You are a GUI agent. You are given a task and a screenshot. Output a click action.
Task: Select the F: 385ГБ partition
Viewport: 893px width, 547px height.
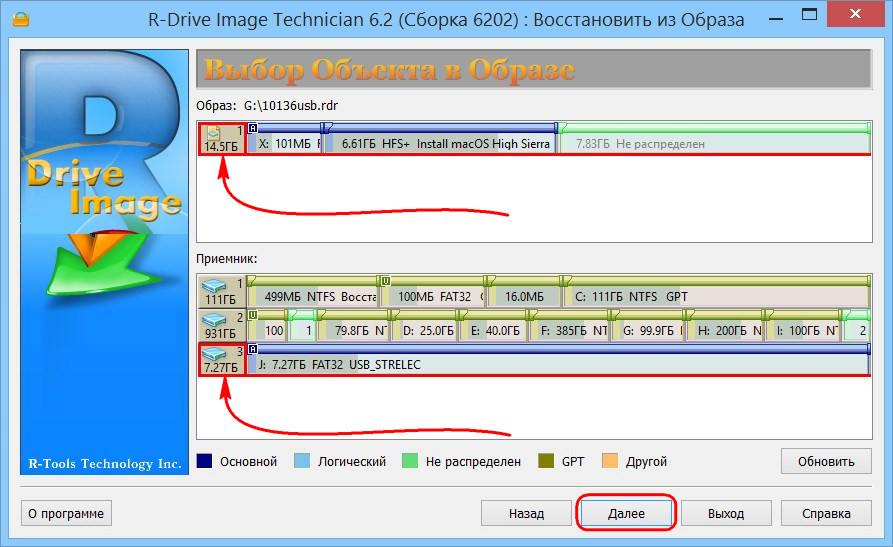(568, 325)
